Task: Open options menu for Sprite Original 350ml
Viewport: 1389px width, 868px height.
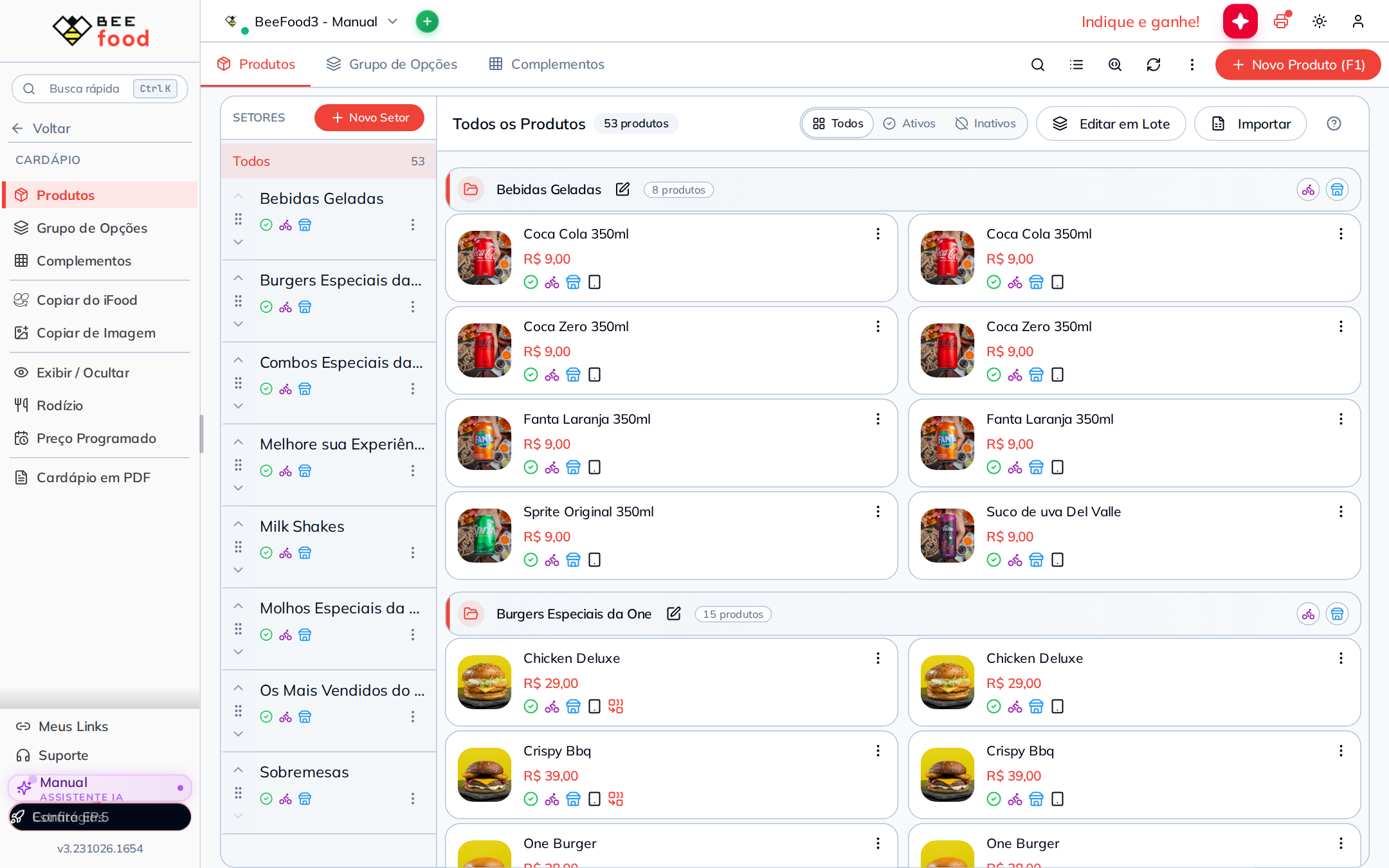Action: pyautogui.click(x=878, y=512)
